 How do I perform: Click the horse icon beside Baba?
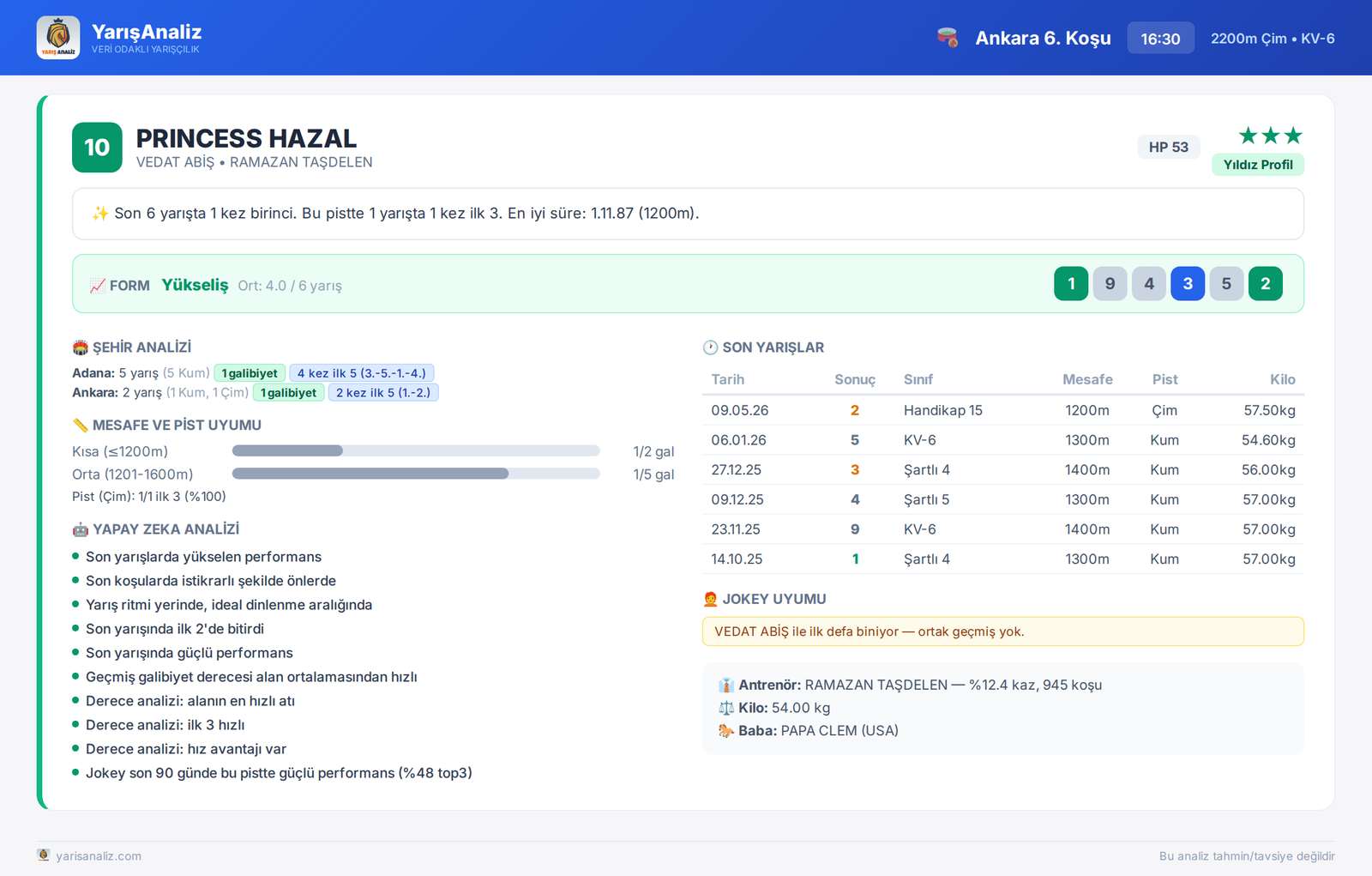point(726,731)
